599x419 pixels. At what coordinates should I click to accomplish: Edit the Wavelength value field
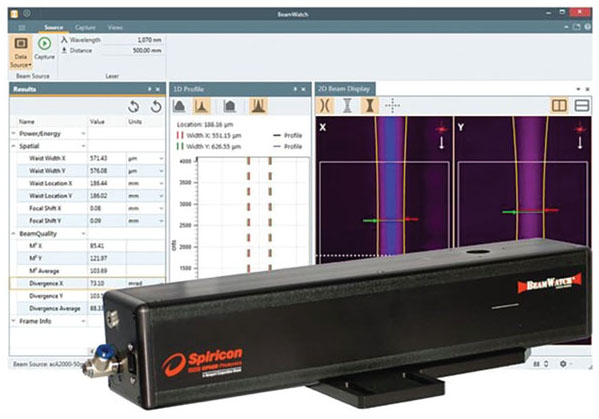[x=131, y=40]
